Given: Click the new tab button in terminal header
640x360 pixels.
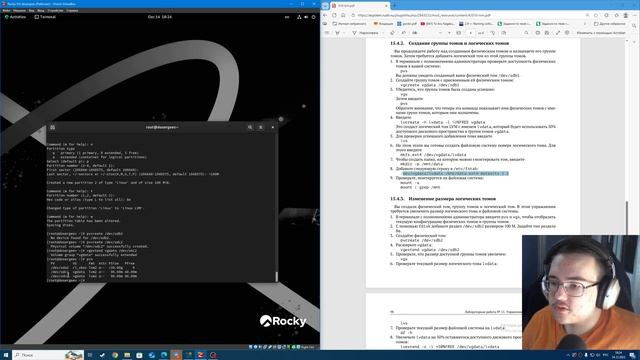Looking at the screenshot, I should [x=53, y=127].
